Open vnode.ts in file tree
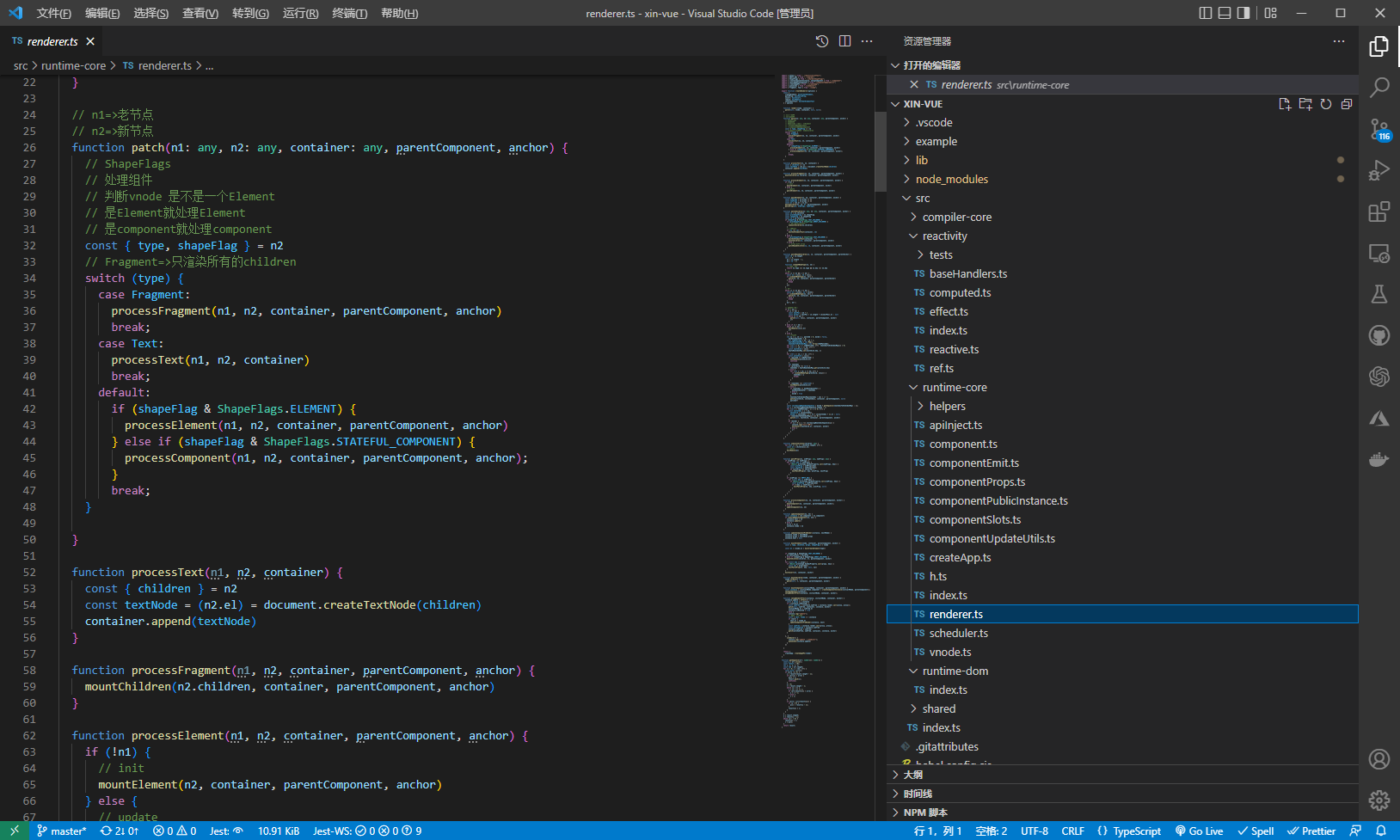This screenshot has width=1400, height=840. pyautogui.click(x=1122, y=653)
